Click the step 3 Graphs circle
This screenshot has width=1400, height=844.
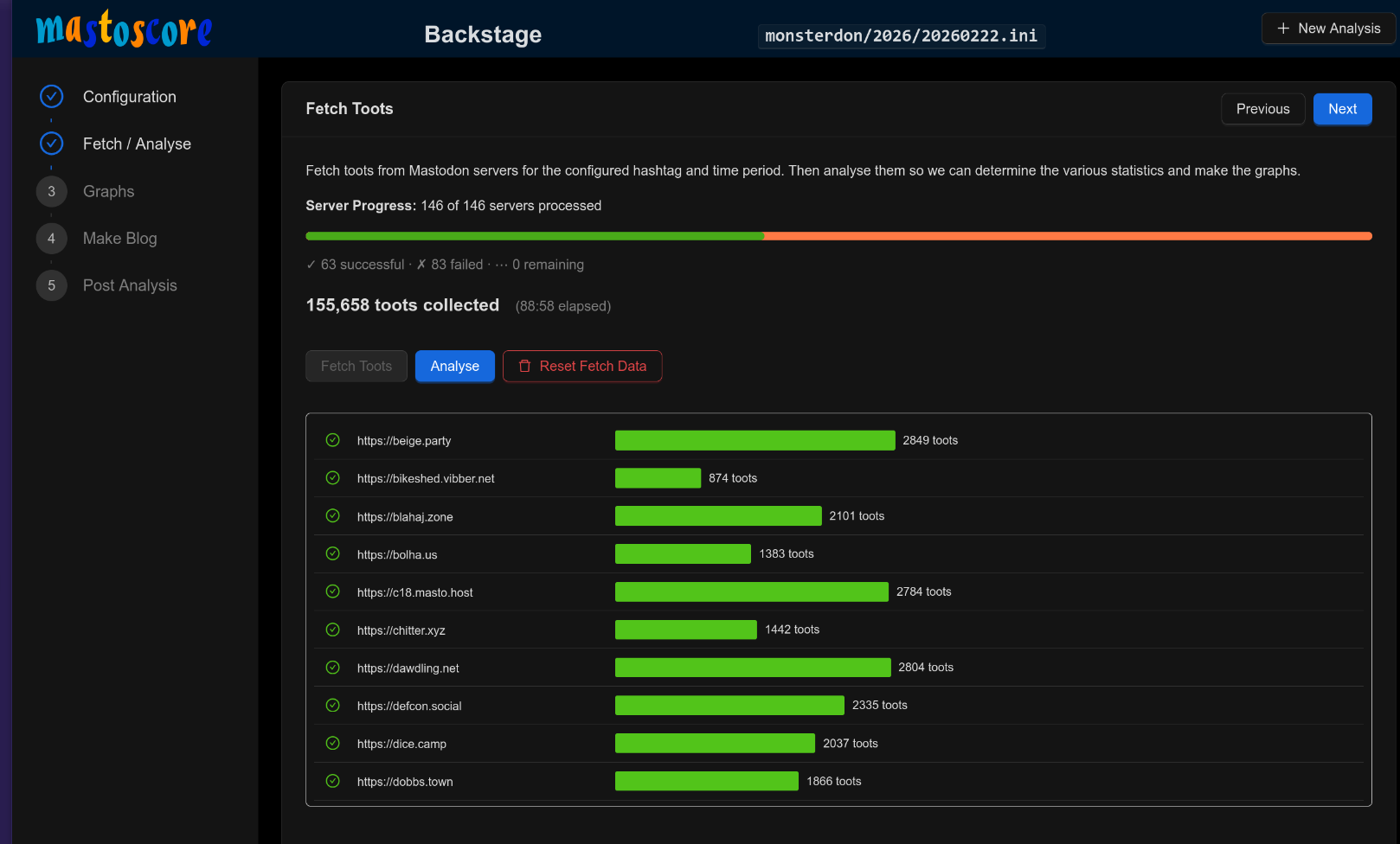pyautogui.click(x=52, y=191)
